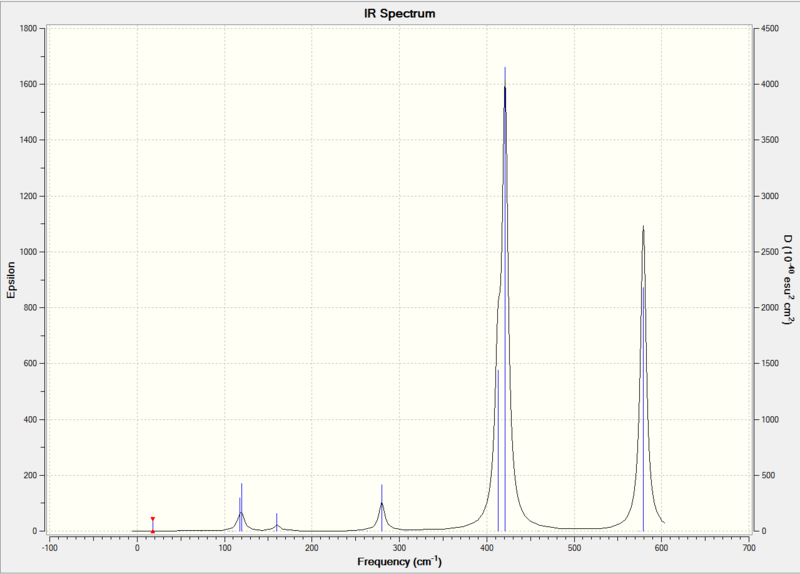The image size is (800, 574).
Task: Click the "1800" tick label
Action: [x=29, y=29]
